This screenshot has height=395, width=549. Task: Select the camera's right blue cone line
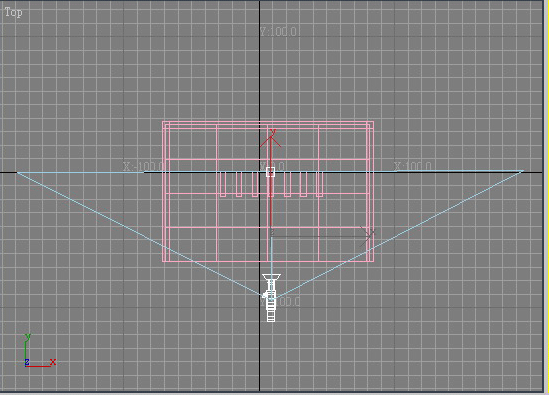(x=399, y=234)
